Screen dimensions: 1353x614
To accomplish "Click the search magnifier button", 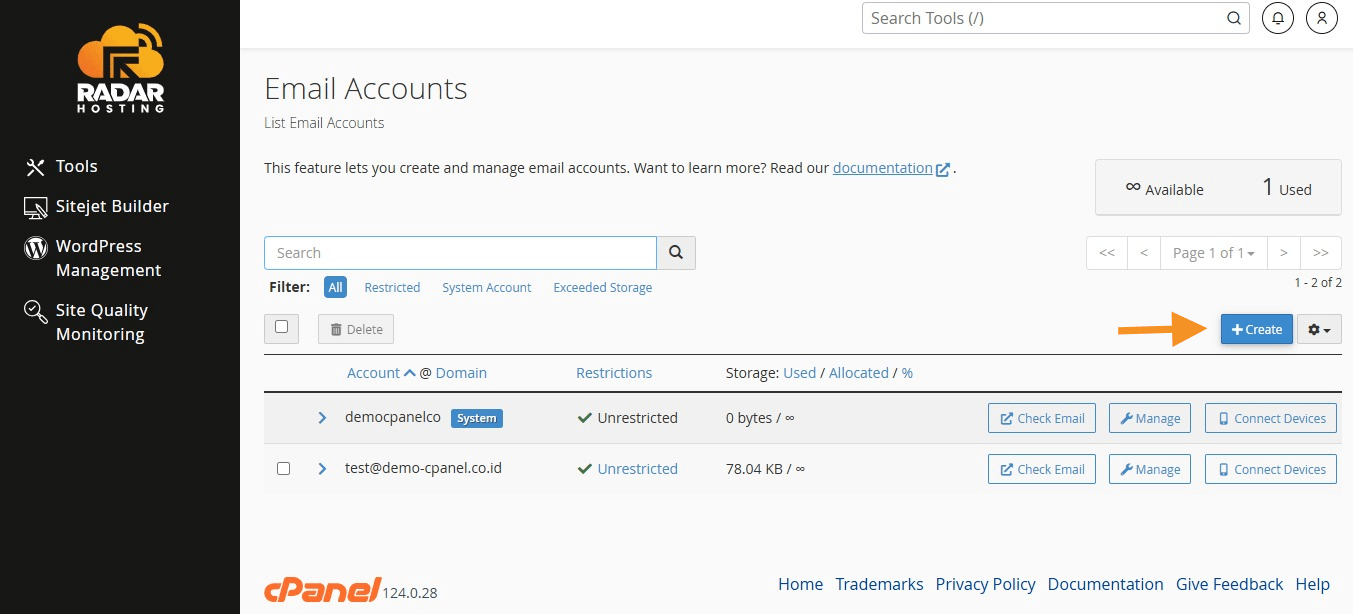I will [676, 253].
